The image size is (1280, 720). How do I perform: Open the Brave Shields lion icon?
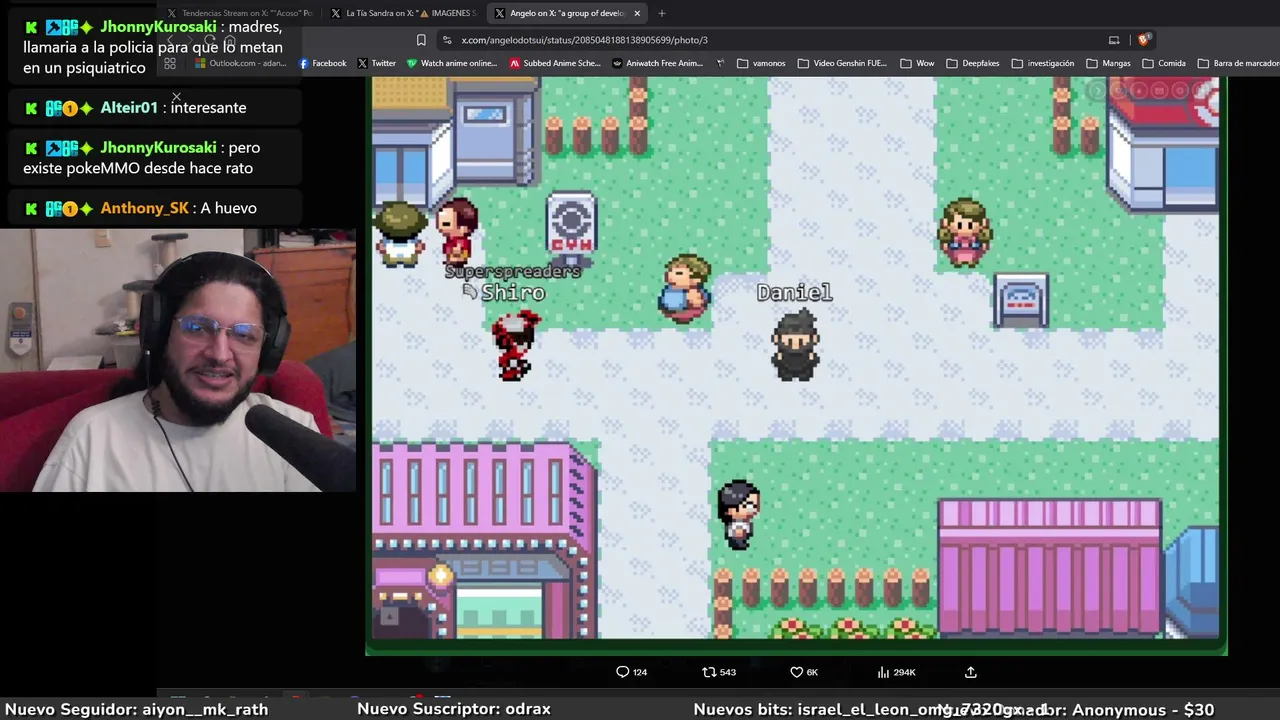pyautogui.click(x=1144, y=40)
